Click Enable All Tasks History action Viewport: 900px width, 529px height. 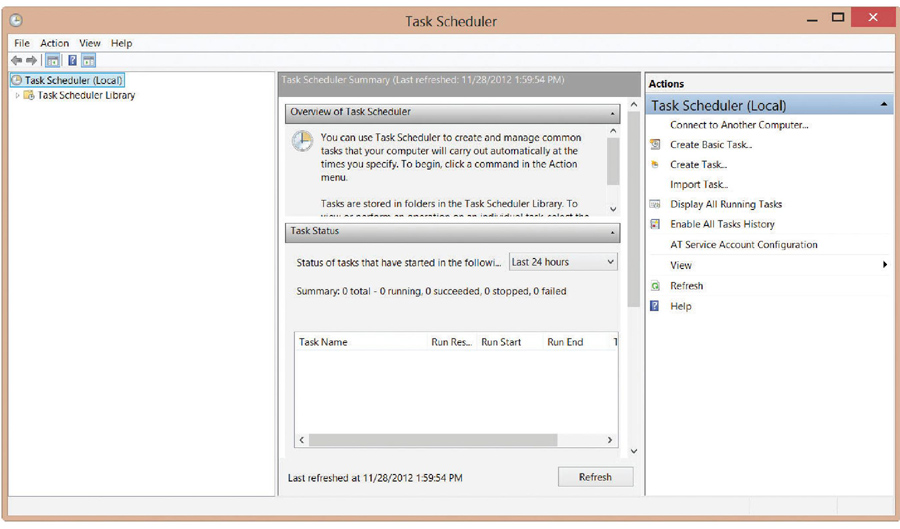722,224
